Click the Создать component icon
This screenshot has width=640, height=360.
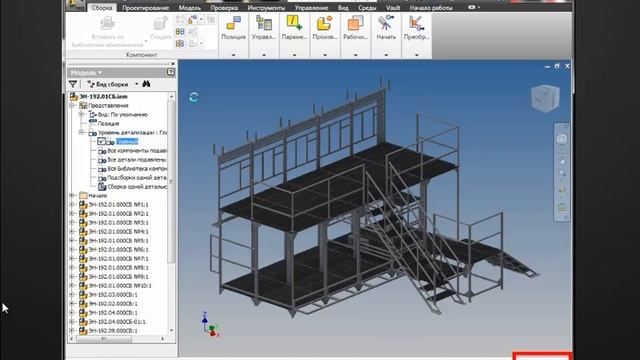pyautogui.click(x=161, y=23)
